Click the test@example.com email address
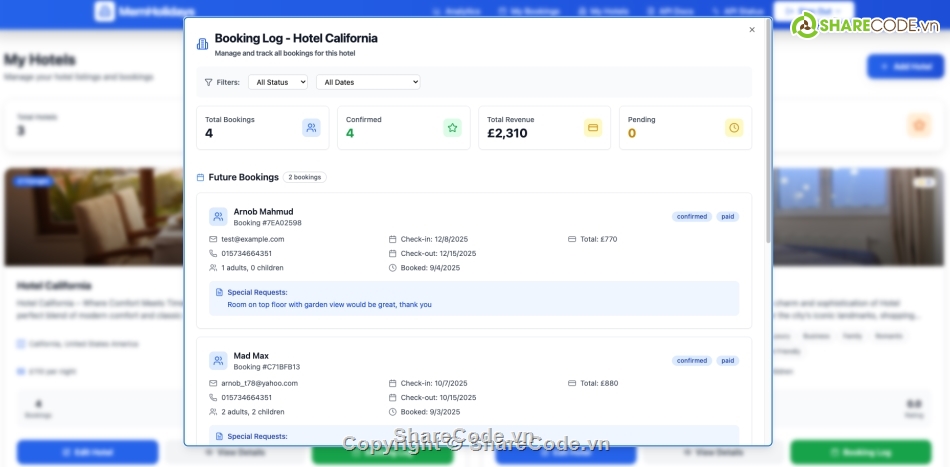The width and height of the screenshot is (950, 467). (252, 239)
